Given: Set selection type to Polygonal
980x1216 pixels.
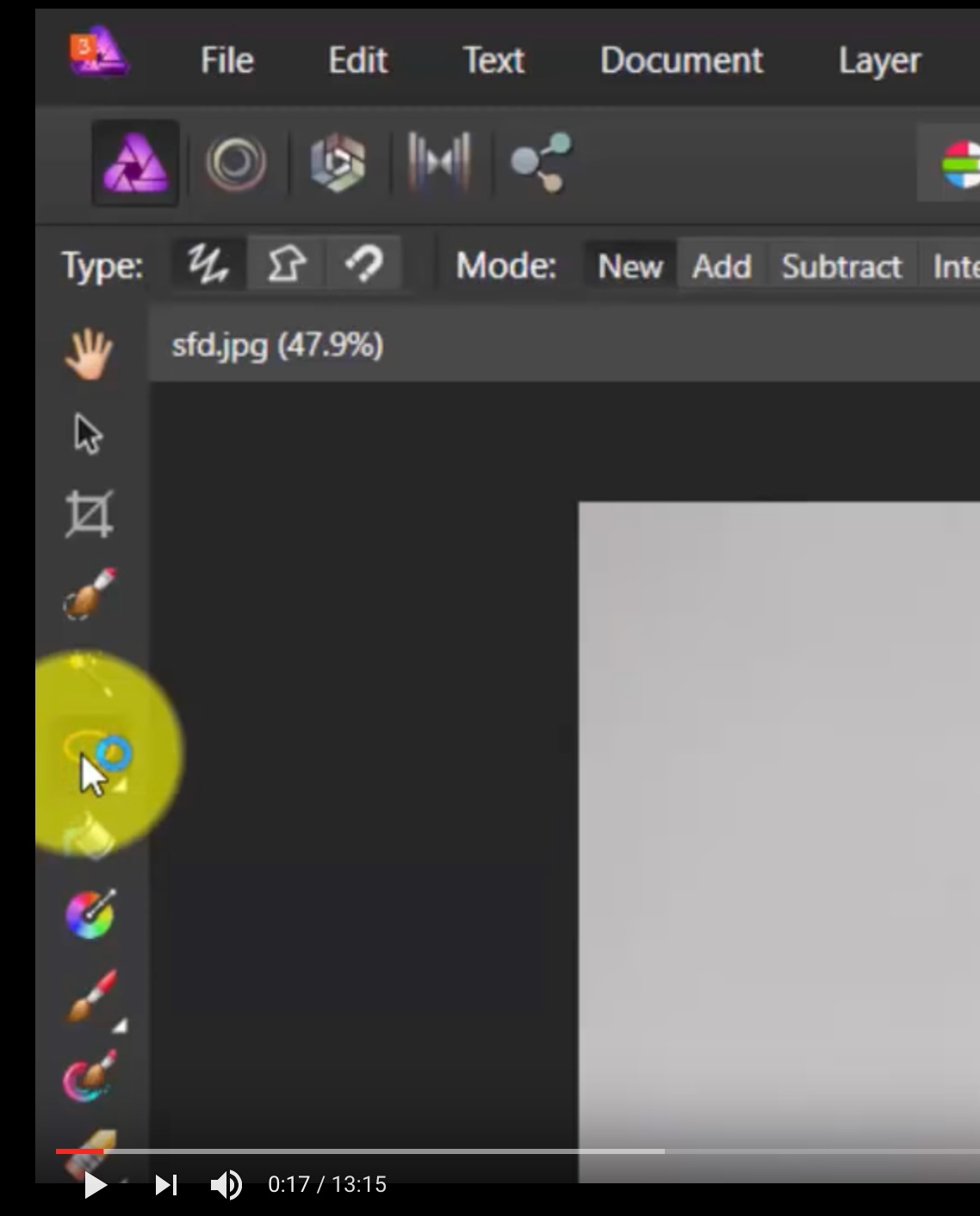Looking at the screenshot, I should point(286,264).
